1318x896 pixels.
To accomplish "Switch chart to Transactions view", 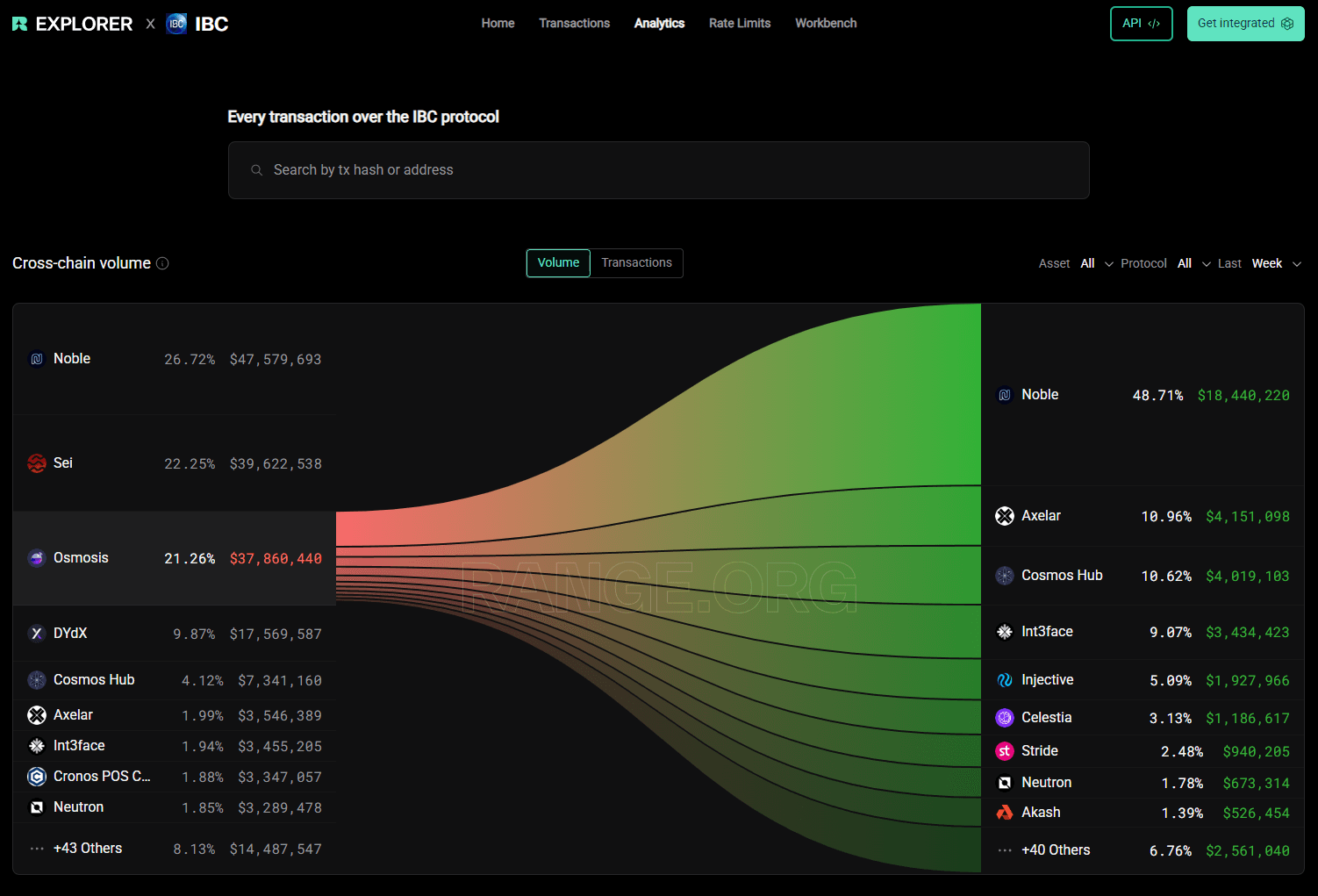I will point(637,263).
